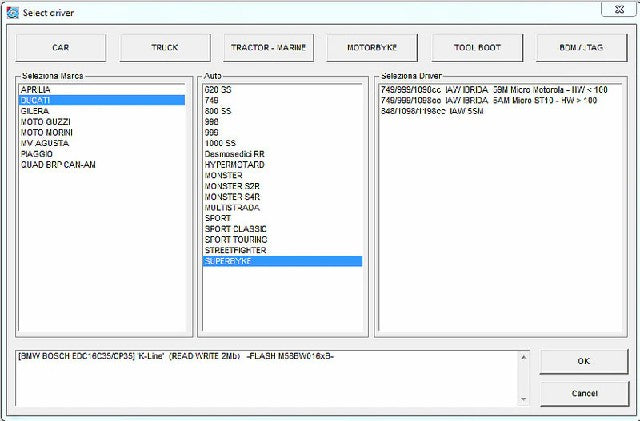Click the app icon in the title bar
This screenshot has width=640, height=421.
[x=13, y=13]
